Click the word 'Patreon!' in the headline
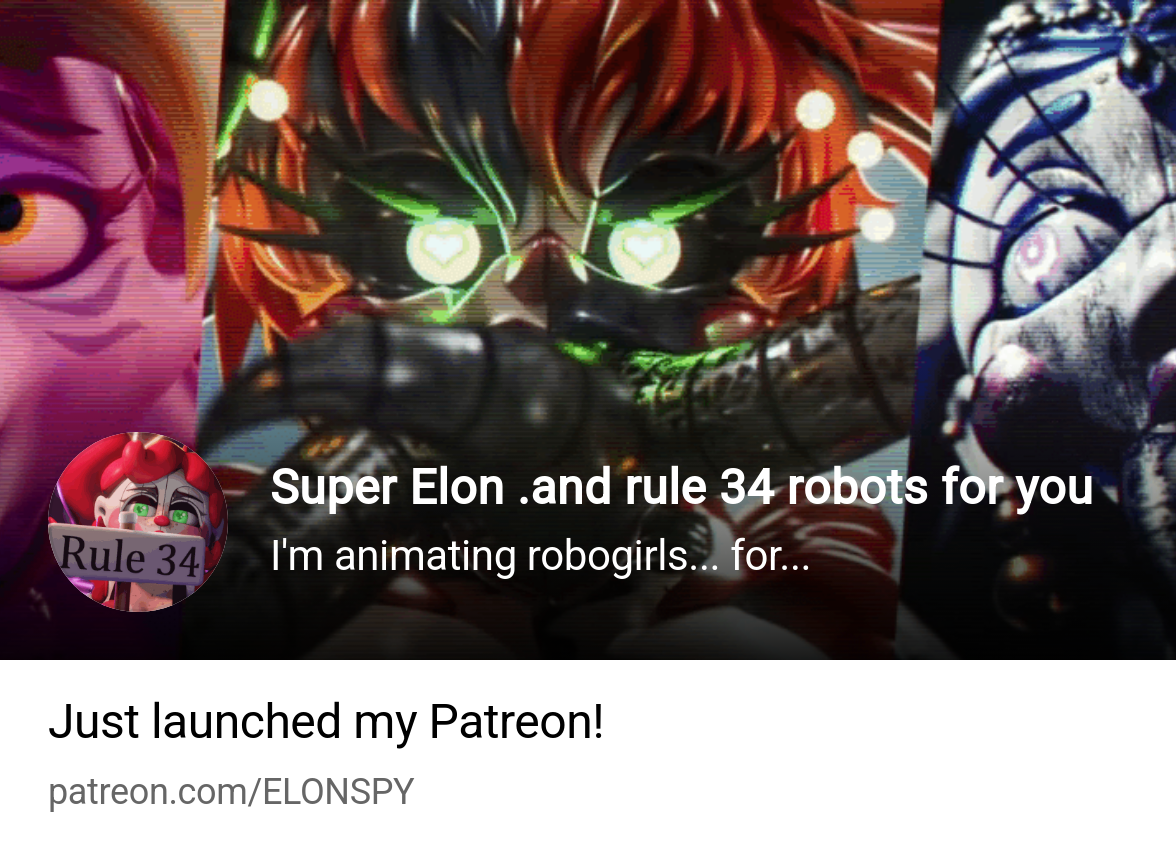Viewport: 1176px width, 852px height. (x=516, y=722)
